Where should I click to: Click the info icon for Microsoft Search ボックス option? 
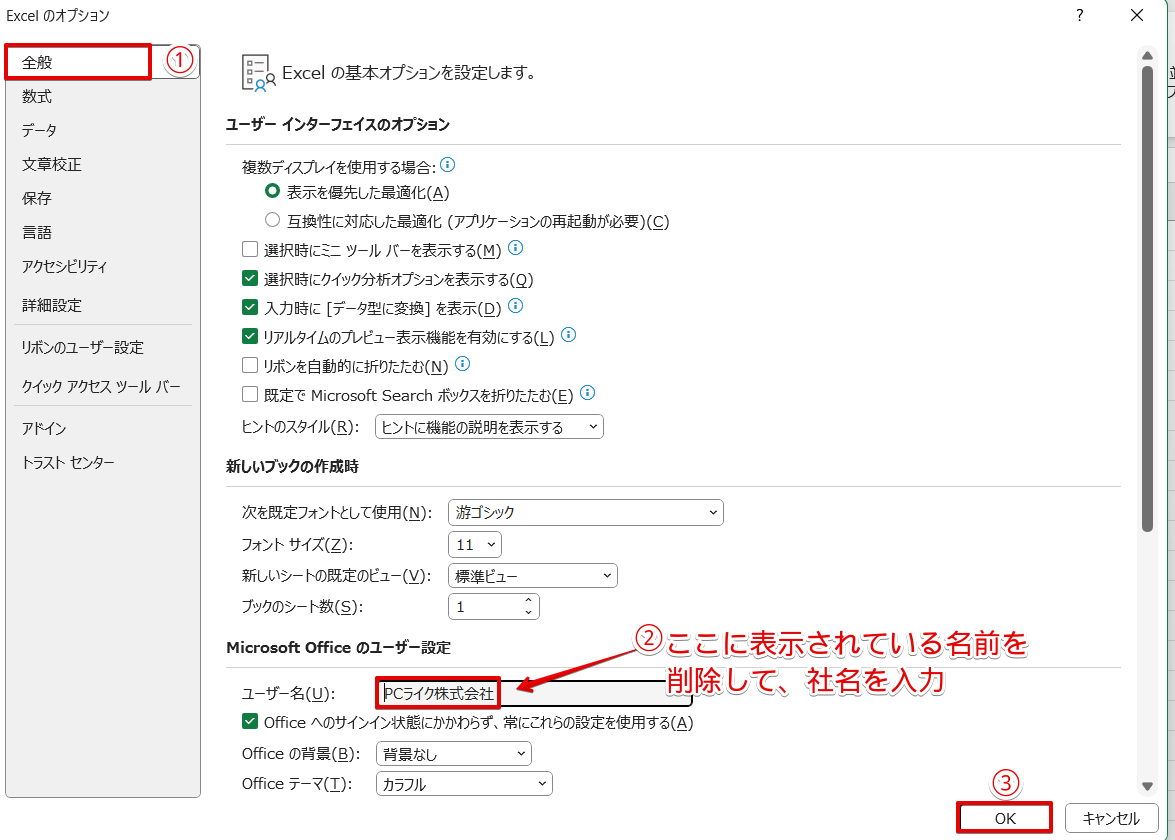(x=587, y=393)
